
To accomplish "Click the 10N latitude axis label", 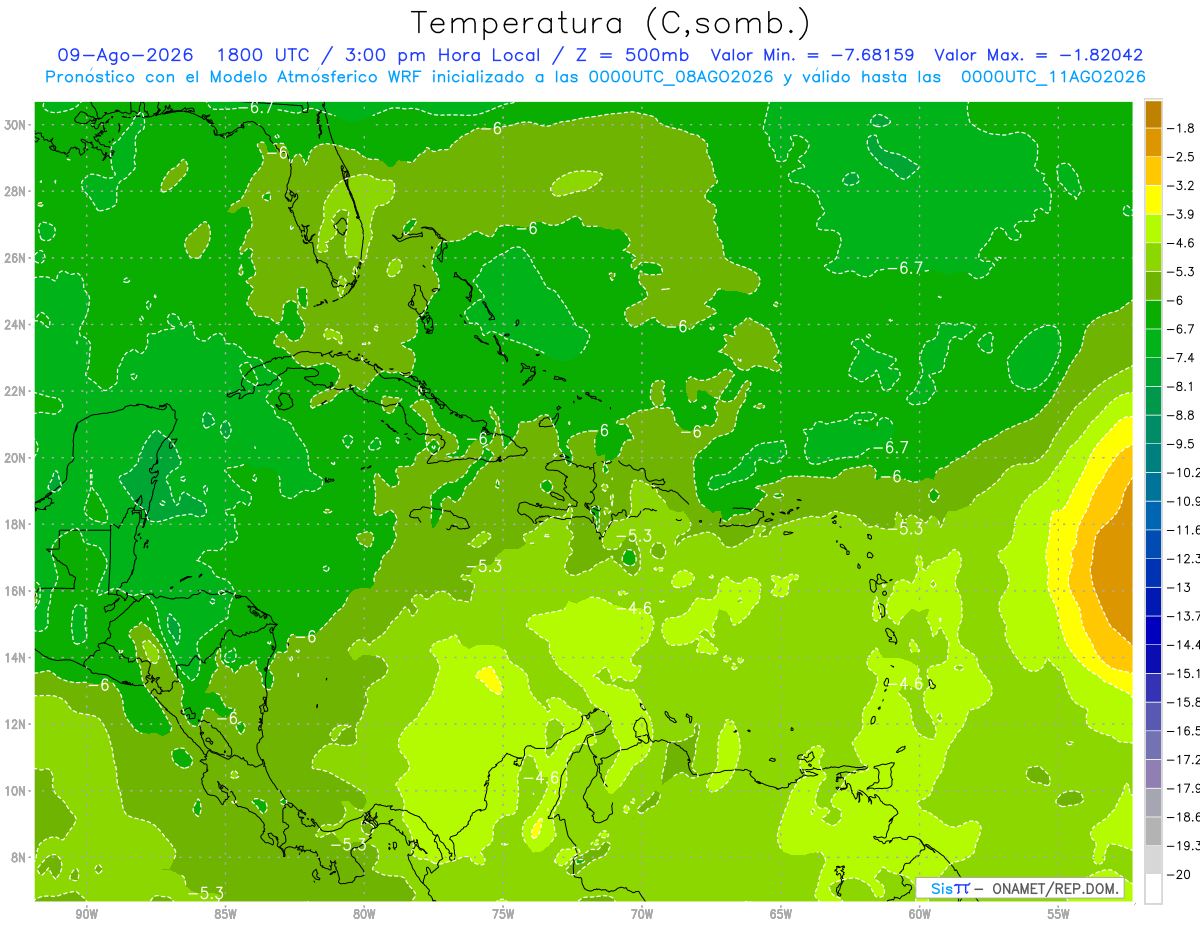I will coord(17,790).
